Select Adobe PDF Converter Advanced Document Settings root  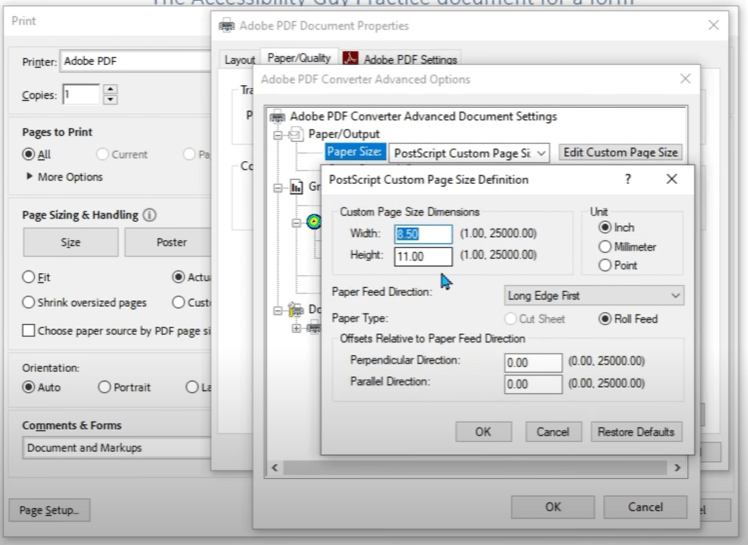[423, 116]
